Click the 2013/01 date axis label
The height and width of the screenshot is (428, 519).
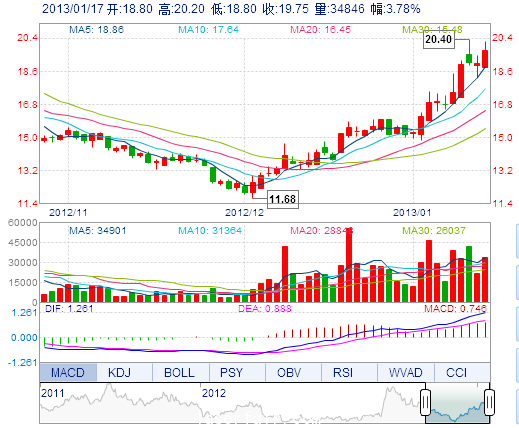pyautogui.click(x=412, y=212)
